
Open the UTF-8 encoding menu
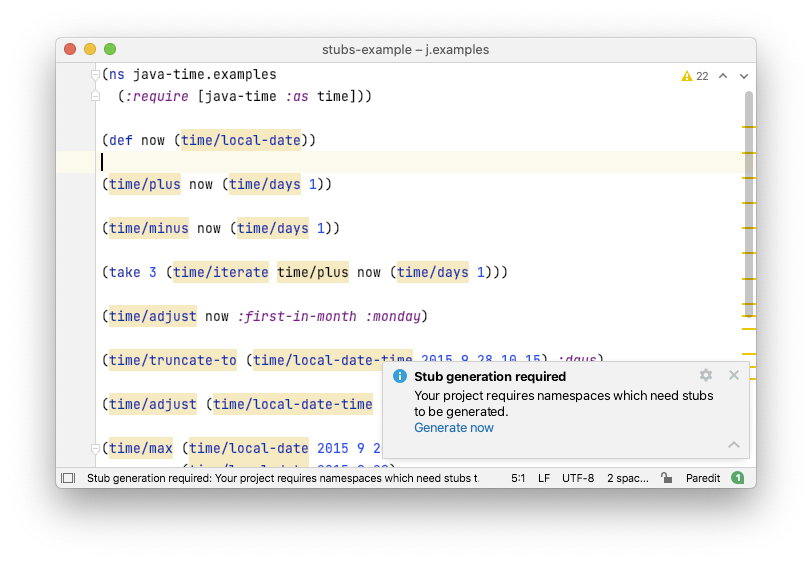pyautogui.click(x=578, y=478)
